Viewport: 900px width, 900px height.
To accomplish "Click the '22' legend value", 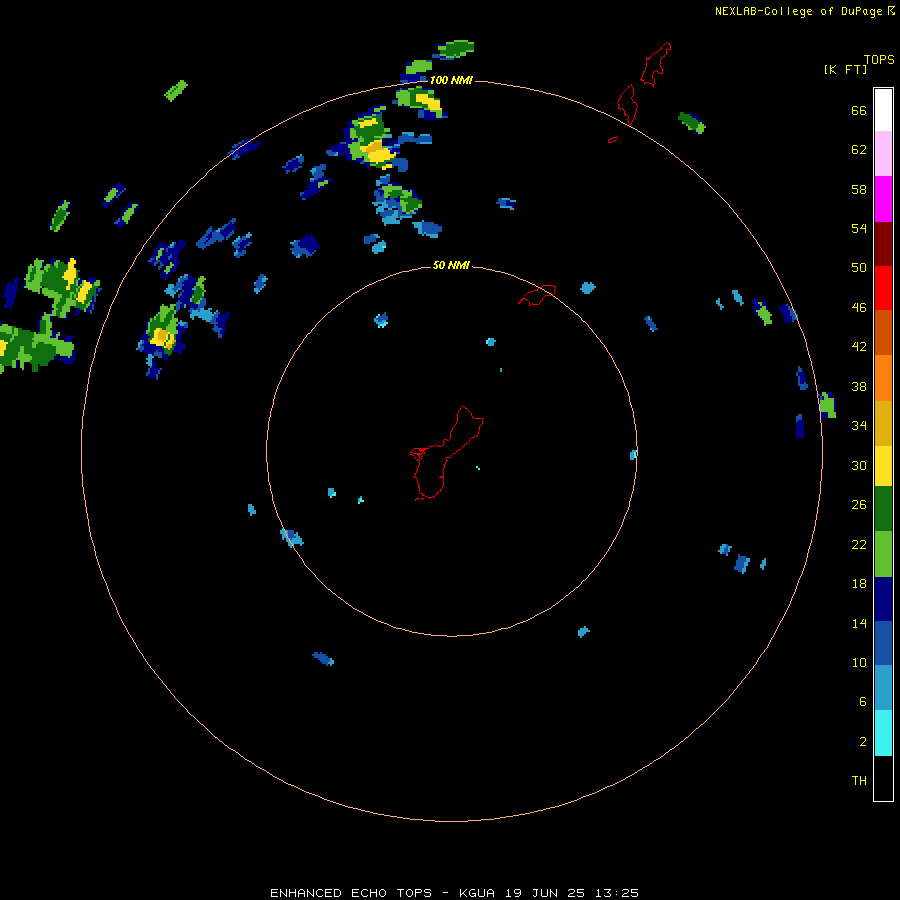I will (859, 544).
